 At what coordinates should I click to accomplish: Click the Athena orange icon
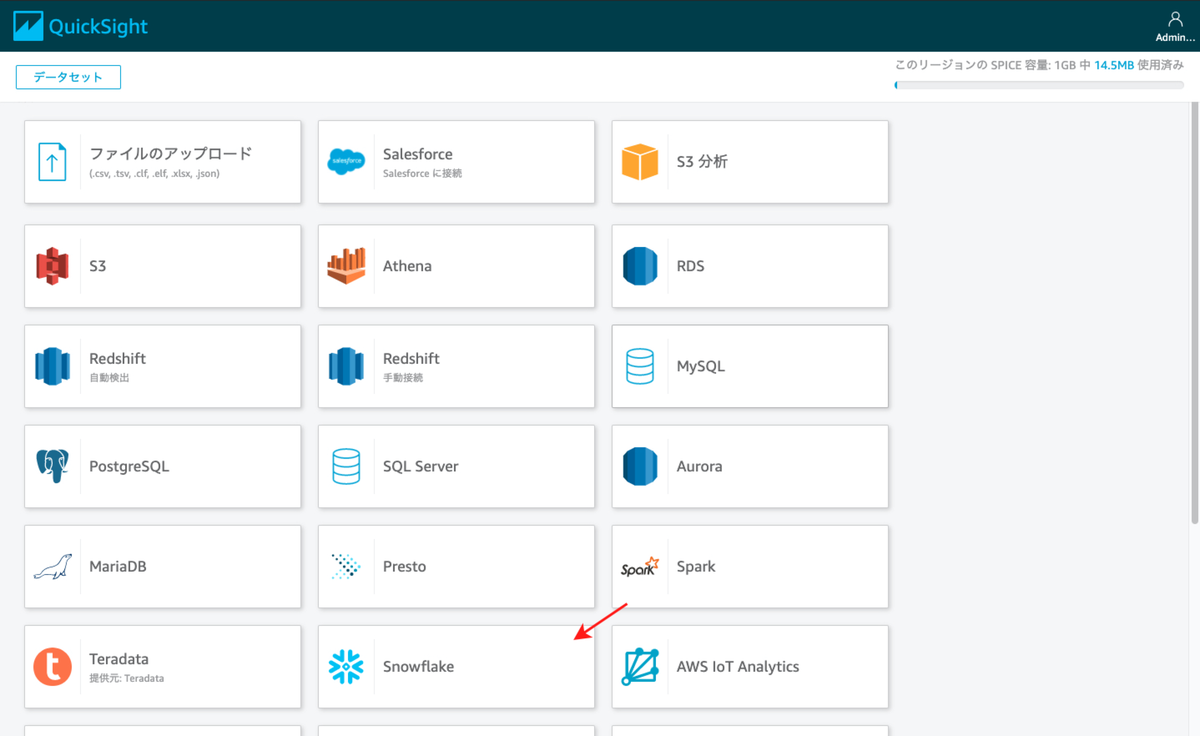(346, 266)
